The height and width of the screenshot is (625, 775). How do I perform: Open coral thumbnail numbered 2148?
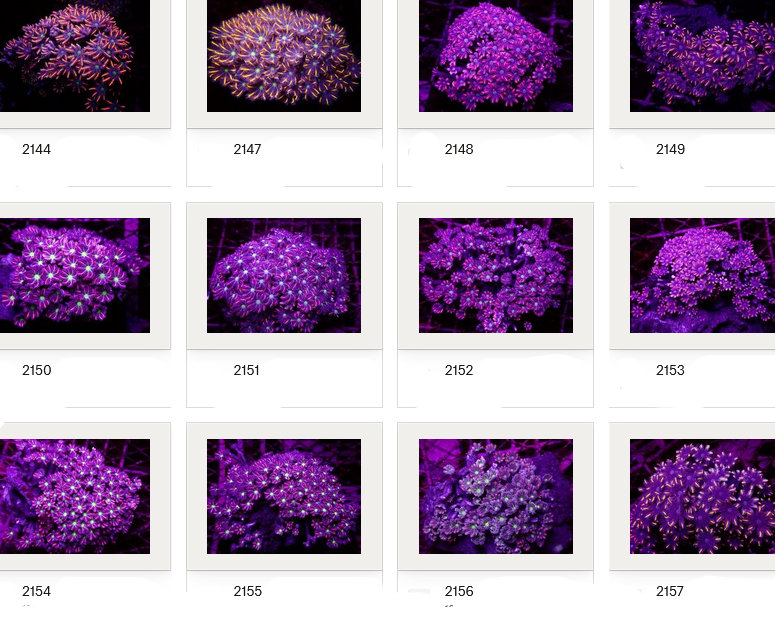(496, 56)
